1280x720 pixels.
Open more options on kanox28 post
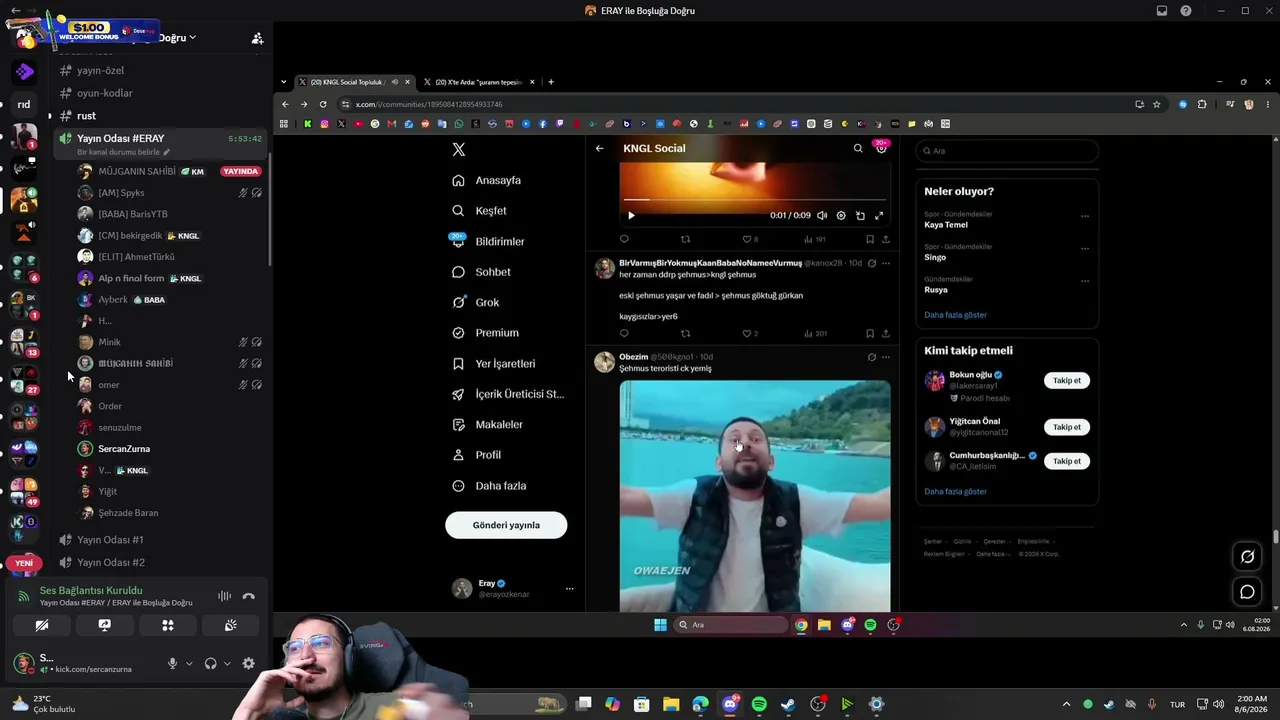[x=885, y=263]
